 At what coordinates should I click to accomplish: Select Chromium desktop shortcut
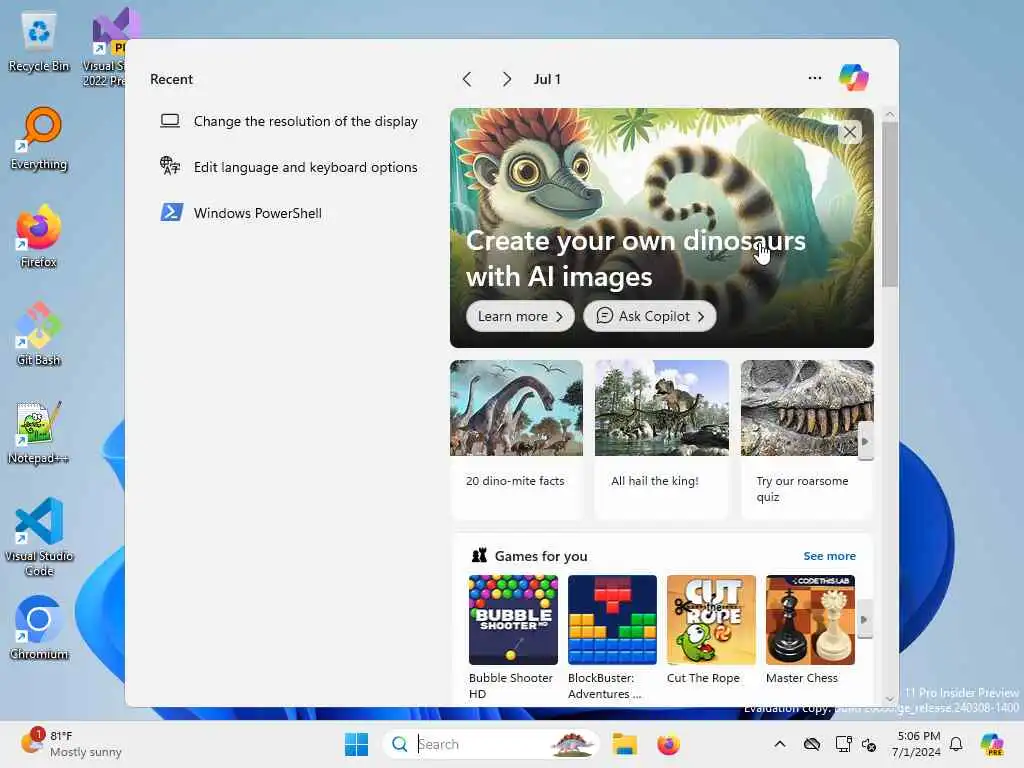[39, 628]
